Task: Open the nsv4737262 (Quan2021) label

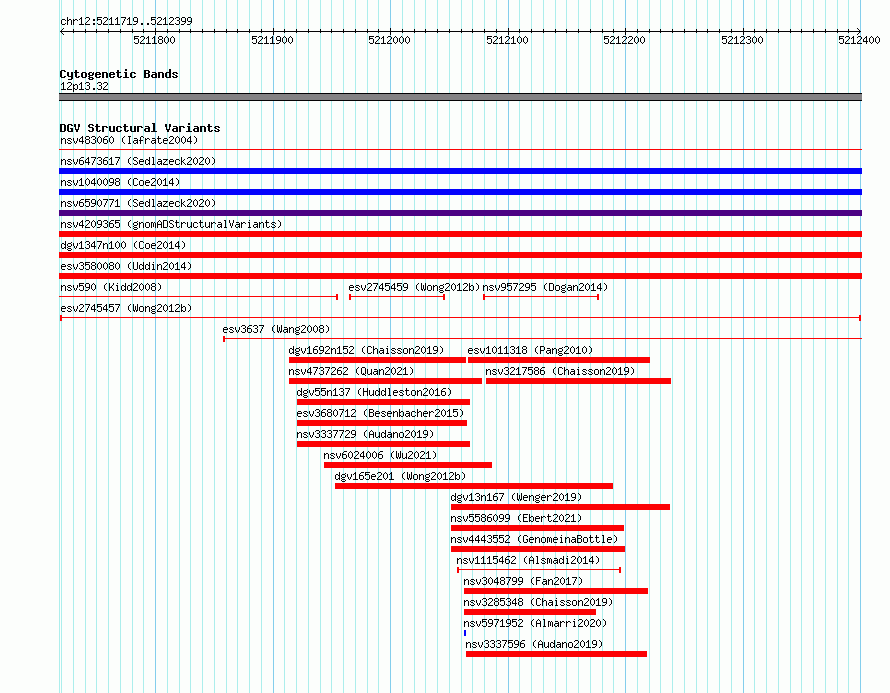Action: coord(351,371)
